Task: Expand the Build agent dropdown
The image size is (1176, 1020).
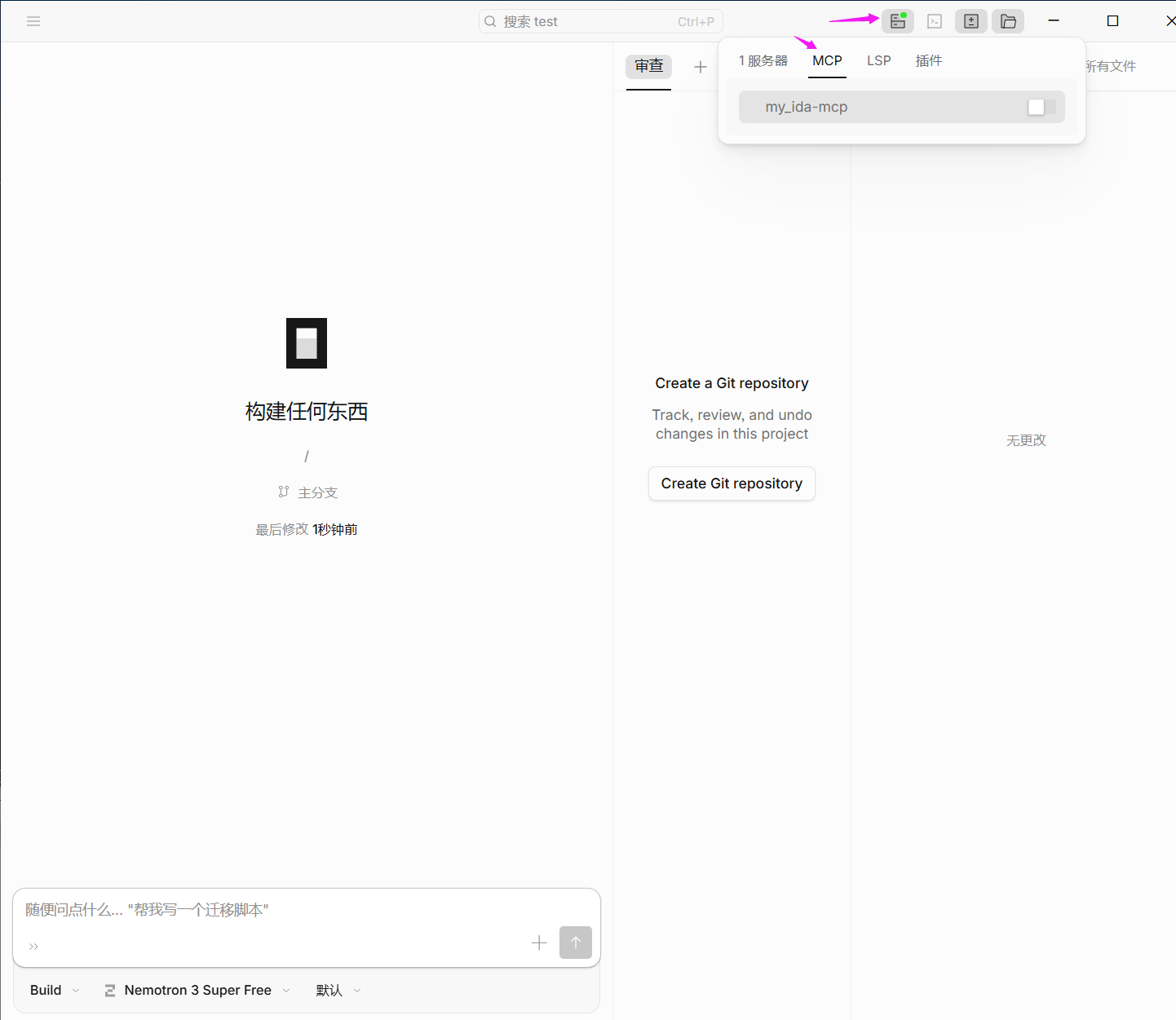Action: tap(55, 990)
